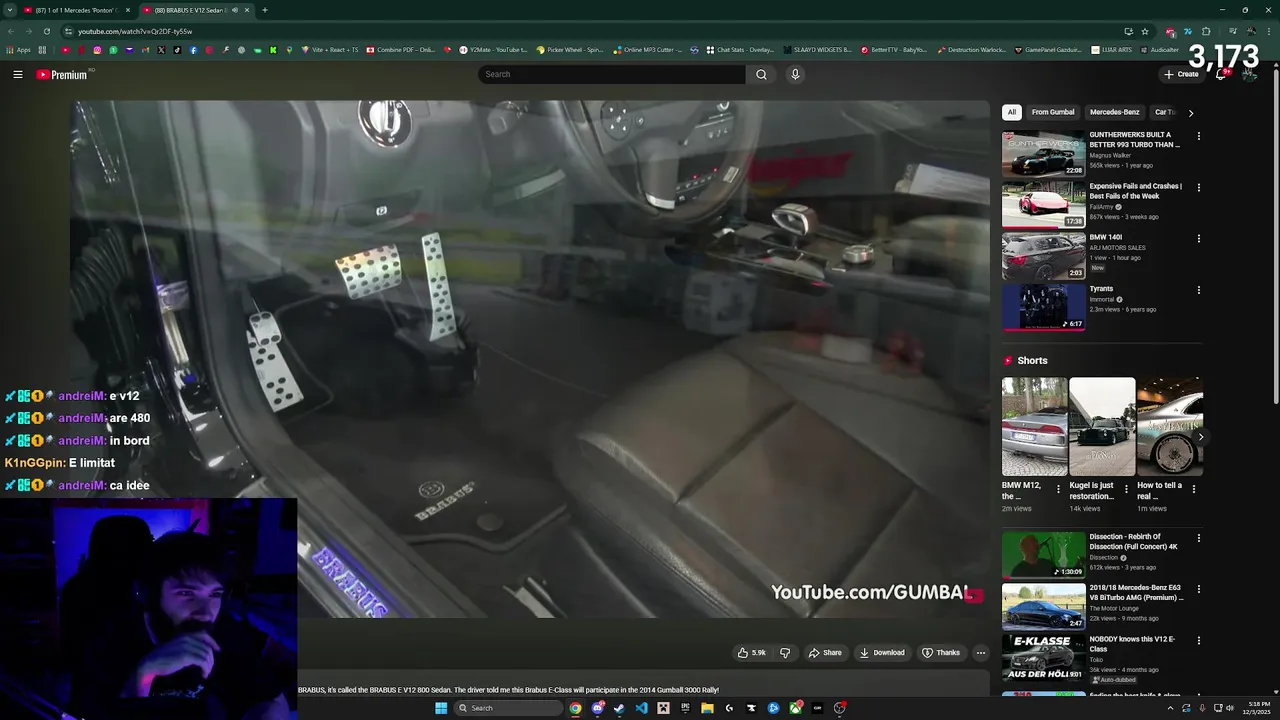Switch to the BRABUS E V12 Sedan tab
Viewport: 1280px width, 720px height.
[x=196, y=10]
